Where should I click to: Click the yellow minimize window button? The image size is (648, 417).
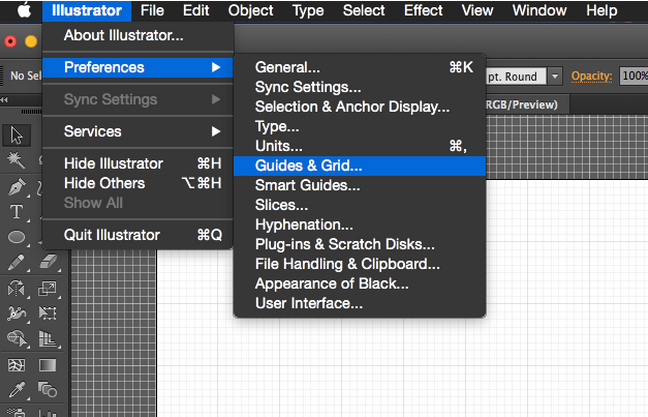coord(31,41)
